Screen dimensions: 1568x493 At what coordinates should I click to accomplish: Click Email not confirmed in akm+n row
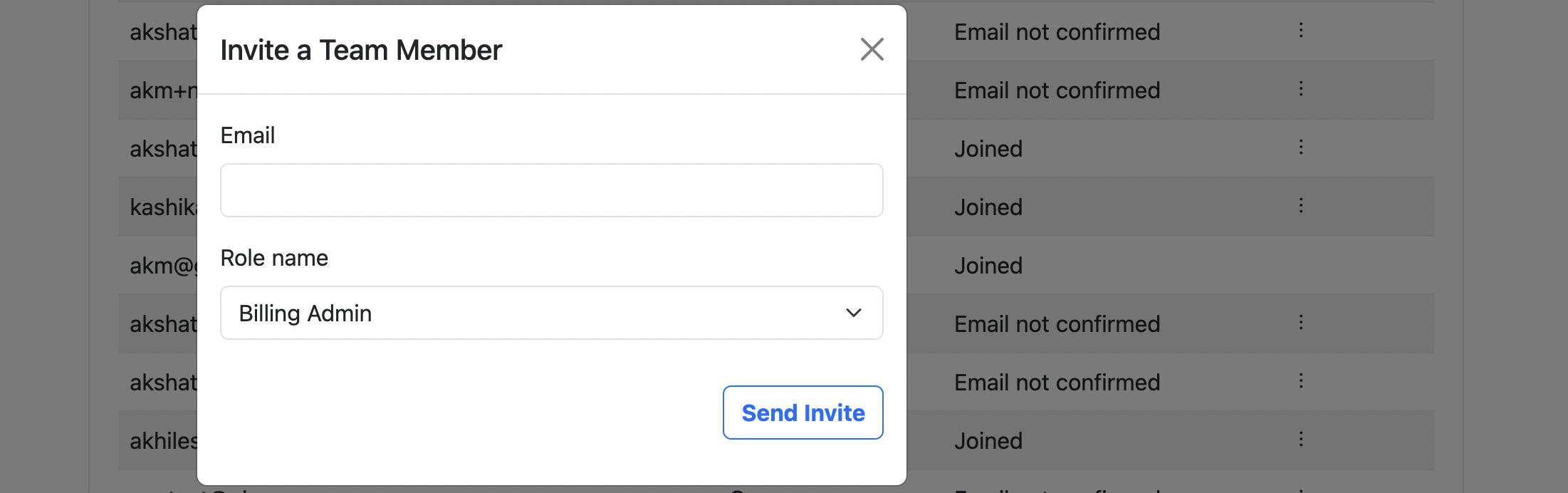tap(1057, 90)
